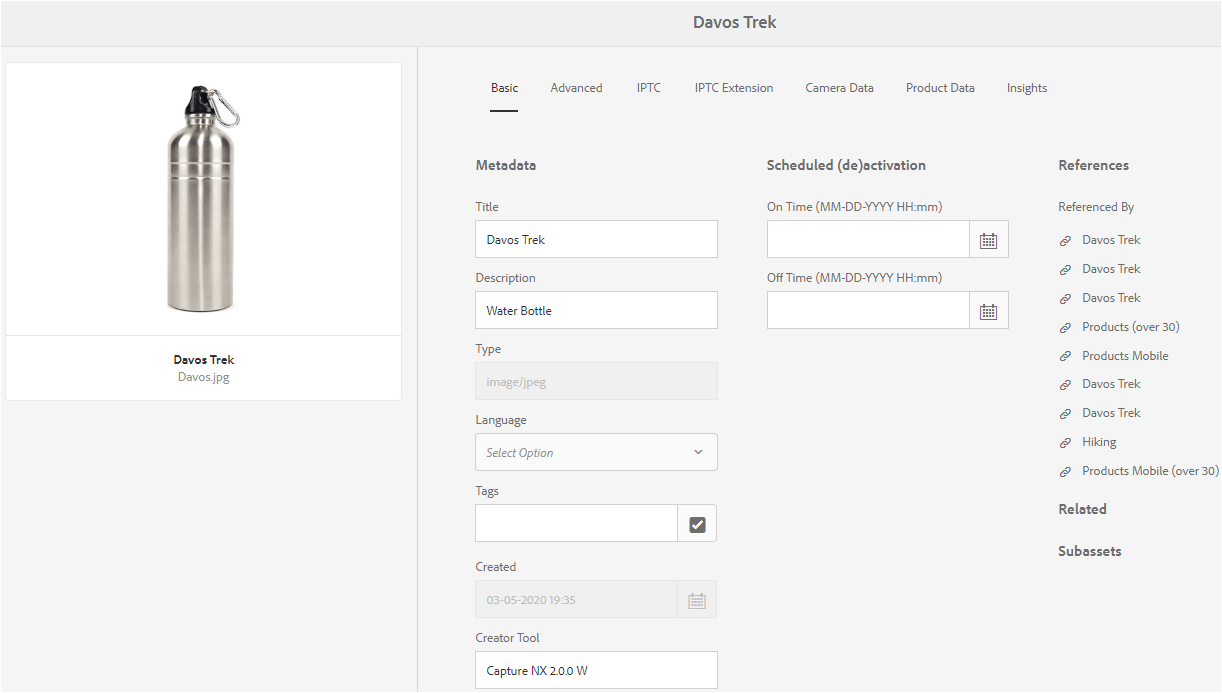This screenshot has height=693, width=1222.
Task: Open the IPTC Extension tab
Action: 733,88
